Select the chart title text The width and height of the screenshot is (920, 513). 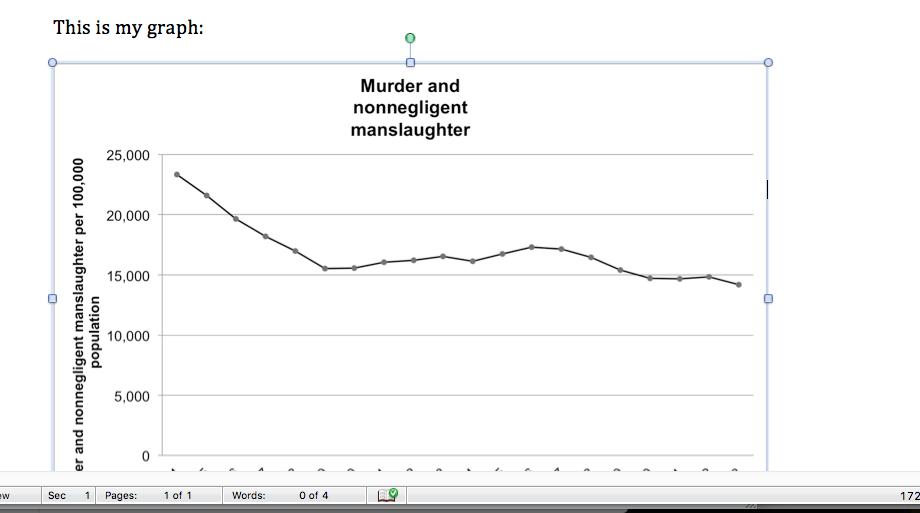410,108
